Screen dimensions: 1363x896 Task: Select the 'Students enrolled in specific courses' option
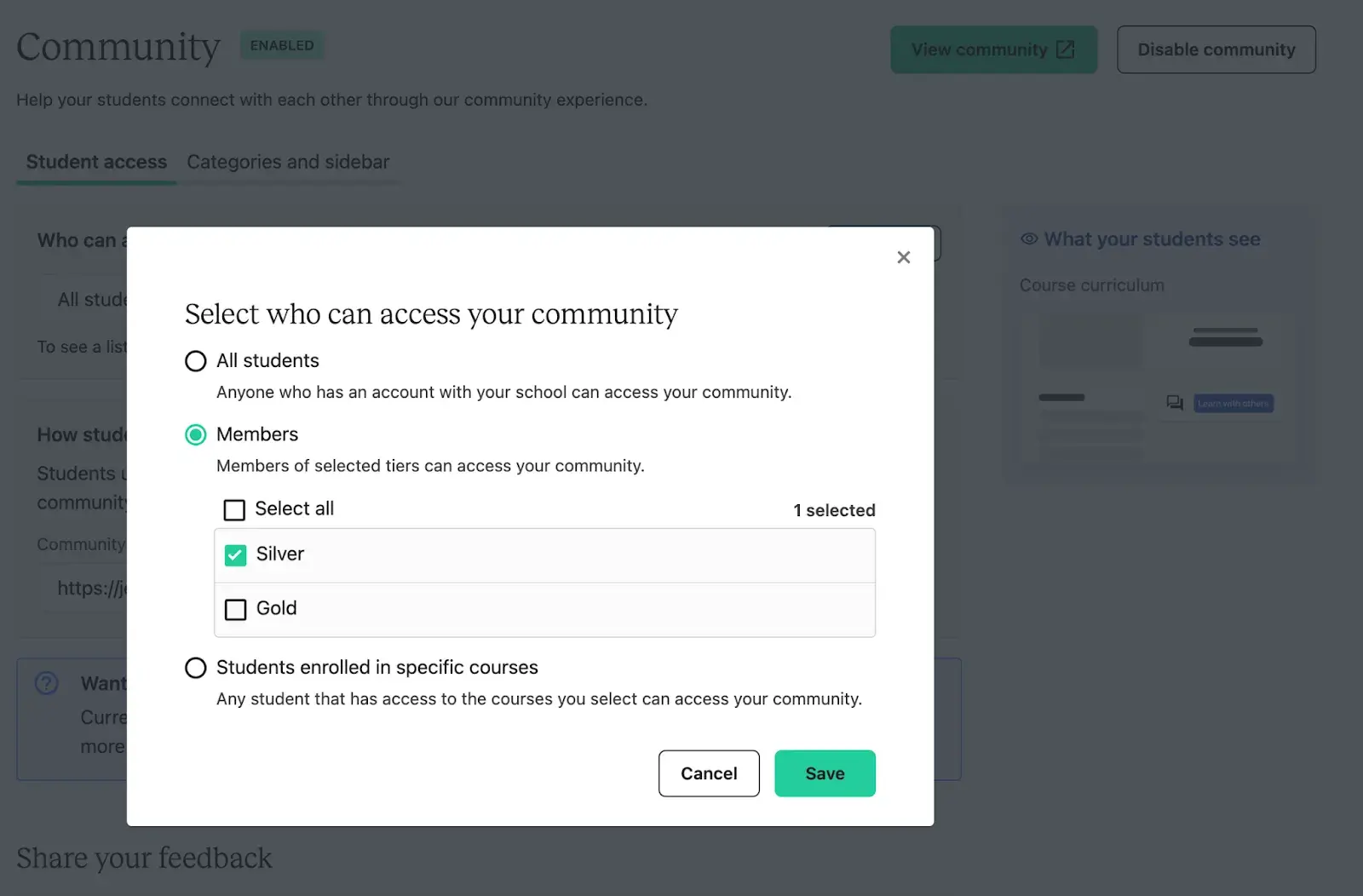[x=195, y=668]
